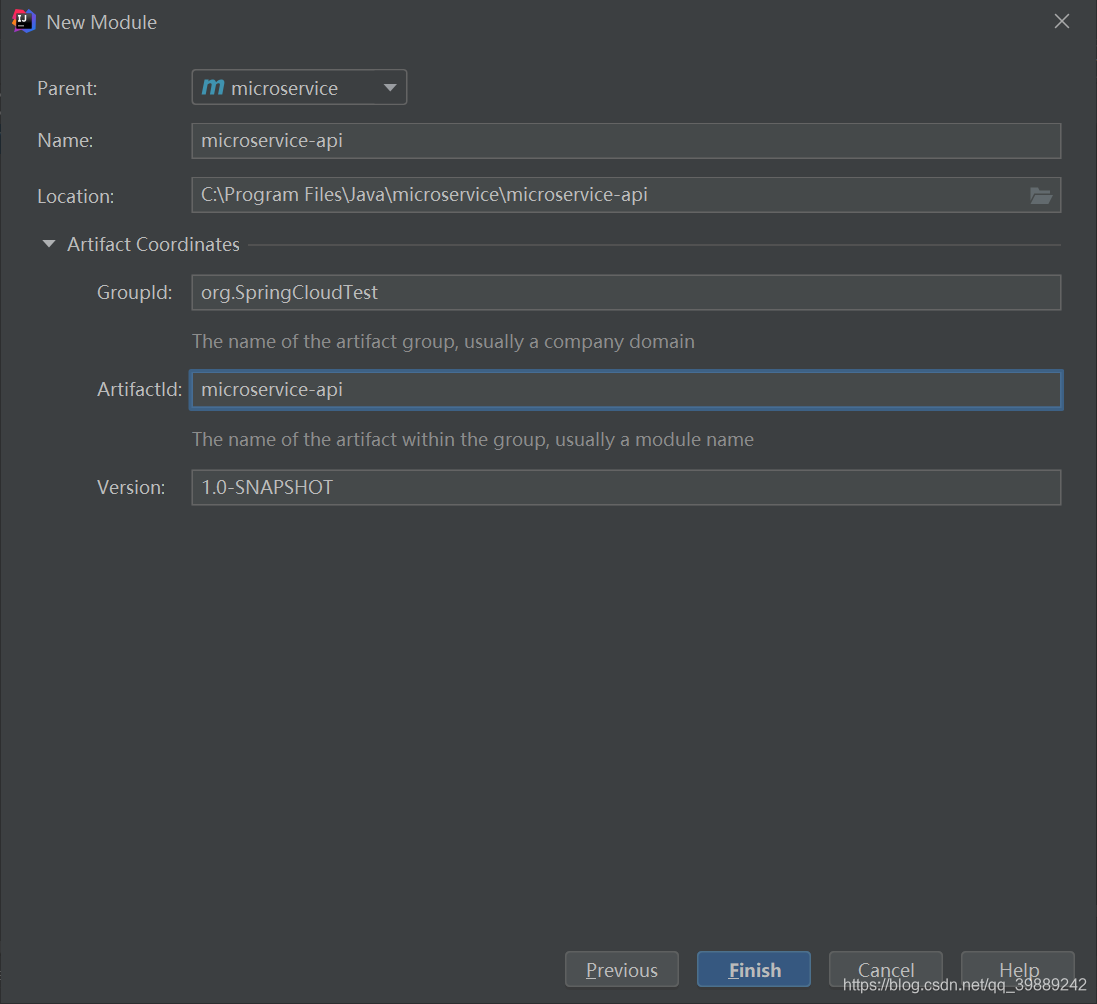Click the GroupId input field
The height and width of the screenshot is (1004, 1097).
coord(626,292)
